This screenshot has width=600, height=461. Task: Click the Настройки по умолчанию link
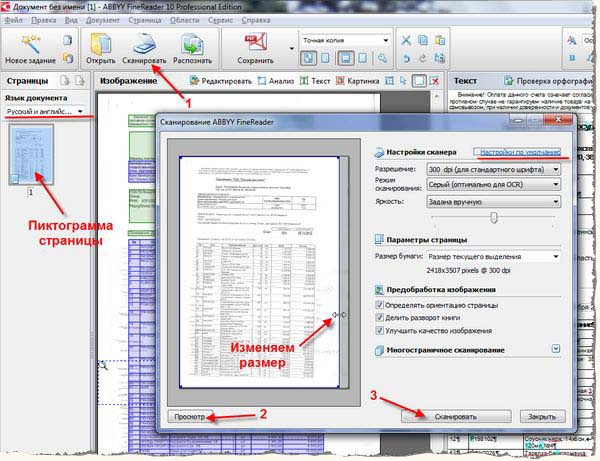520,152
